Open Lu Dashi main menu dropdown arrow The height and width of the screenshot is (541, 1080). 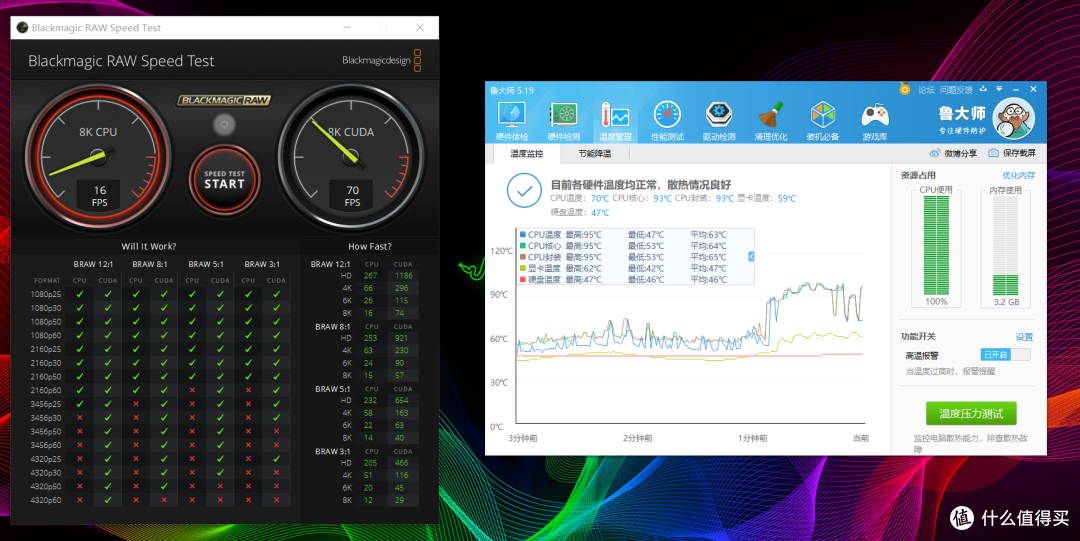[x=999, y=89]
